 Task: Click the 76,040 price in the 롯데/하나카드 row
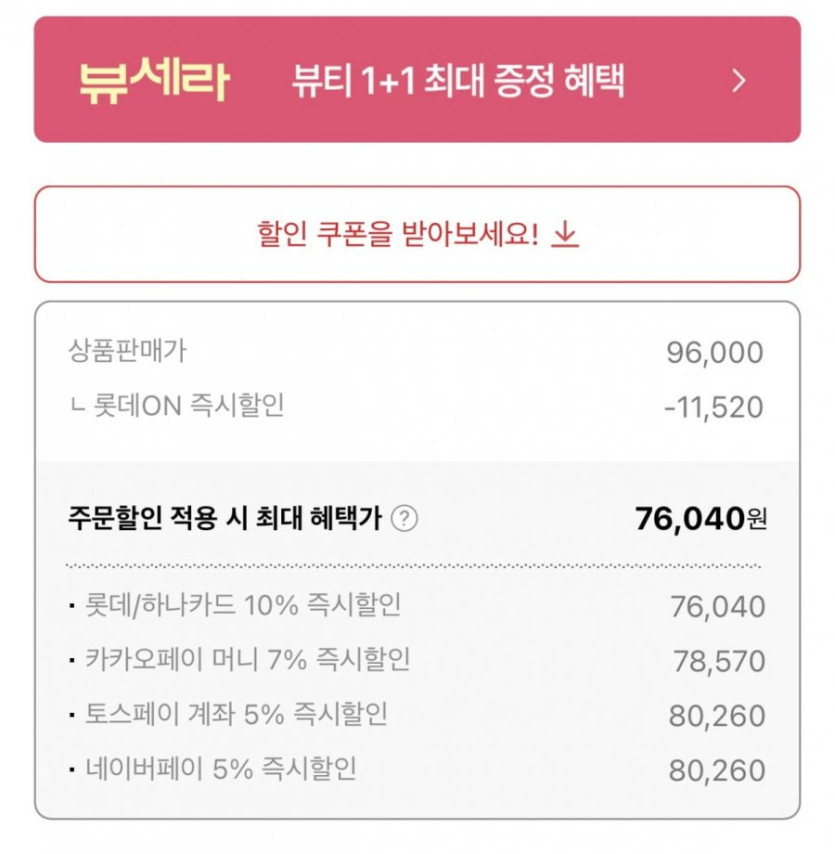[717, 607]
